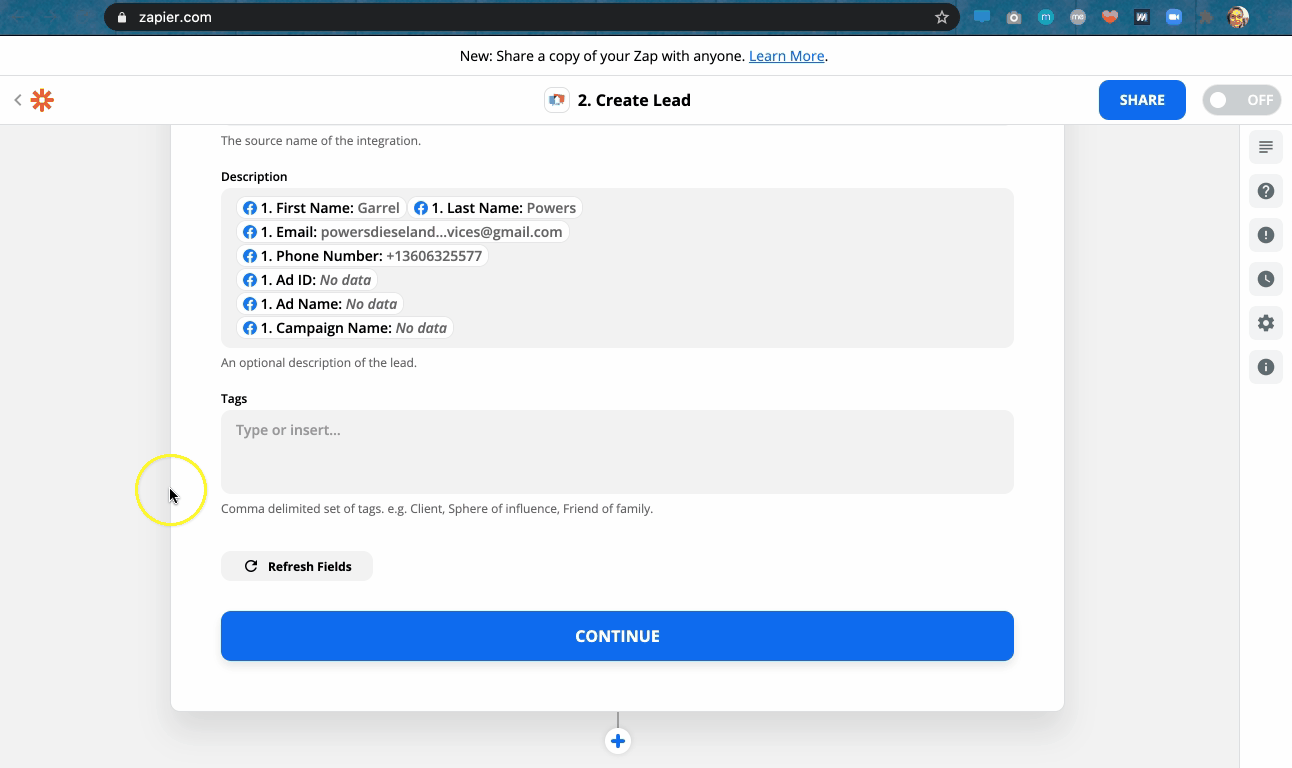
Task: Select the Ad ID: No data pill
Action: tap(307, 280)
